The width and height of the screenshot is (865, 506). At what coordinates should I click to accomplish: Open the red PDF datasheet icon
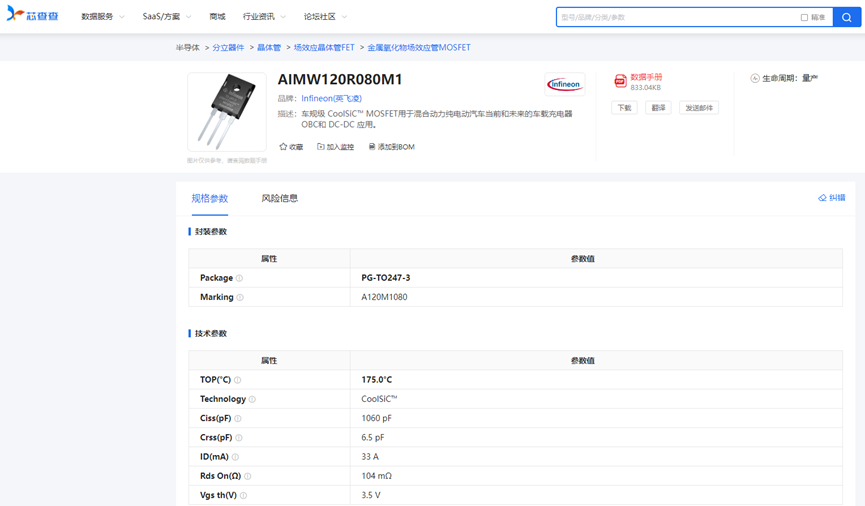[620, 81]
